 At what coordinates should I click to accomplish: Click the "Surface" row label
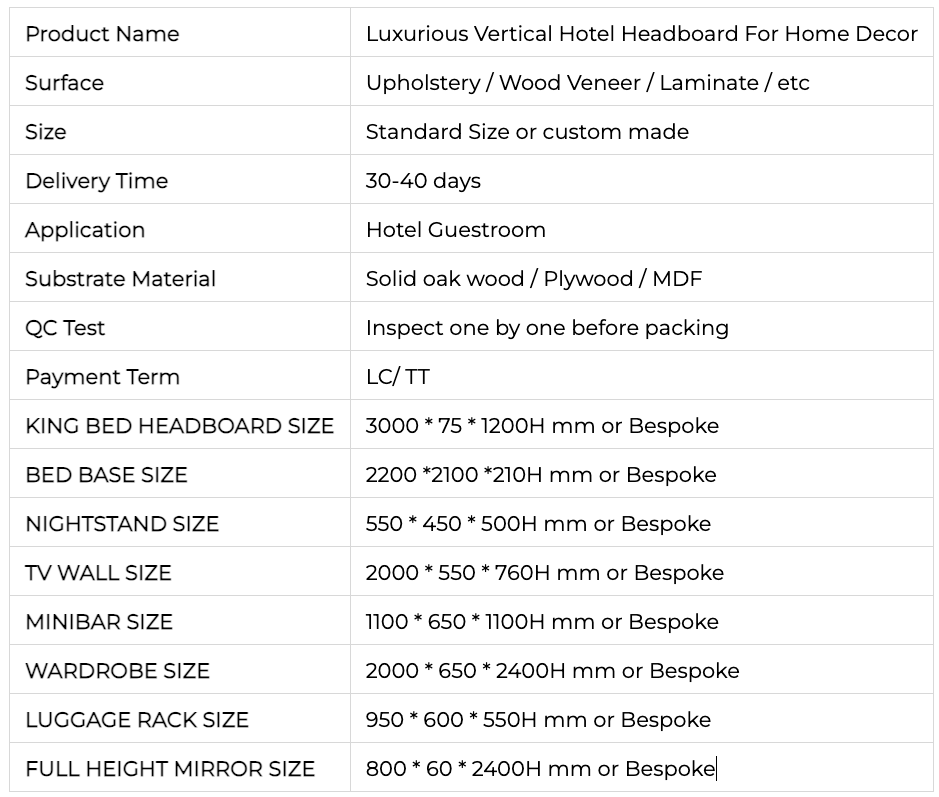[x=64, y=83]
